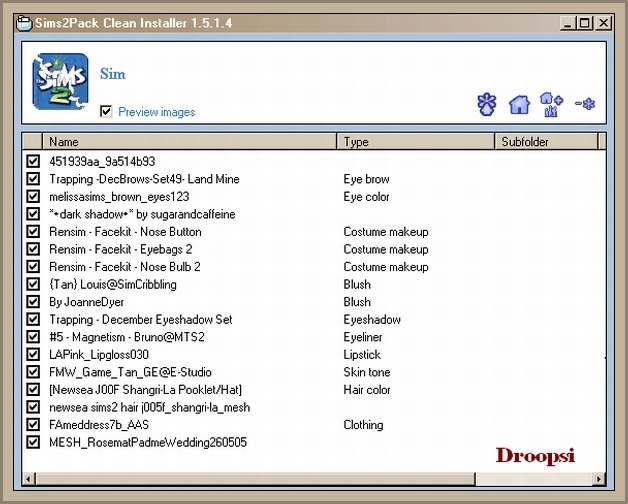This screenshot has width=628, height=504.
Task: Toggle newsea sims2 hair j005f_shangri-la_mesh checkbox
Action: (x=33, y=407)
